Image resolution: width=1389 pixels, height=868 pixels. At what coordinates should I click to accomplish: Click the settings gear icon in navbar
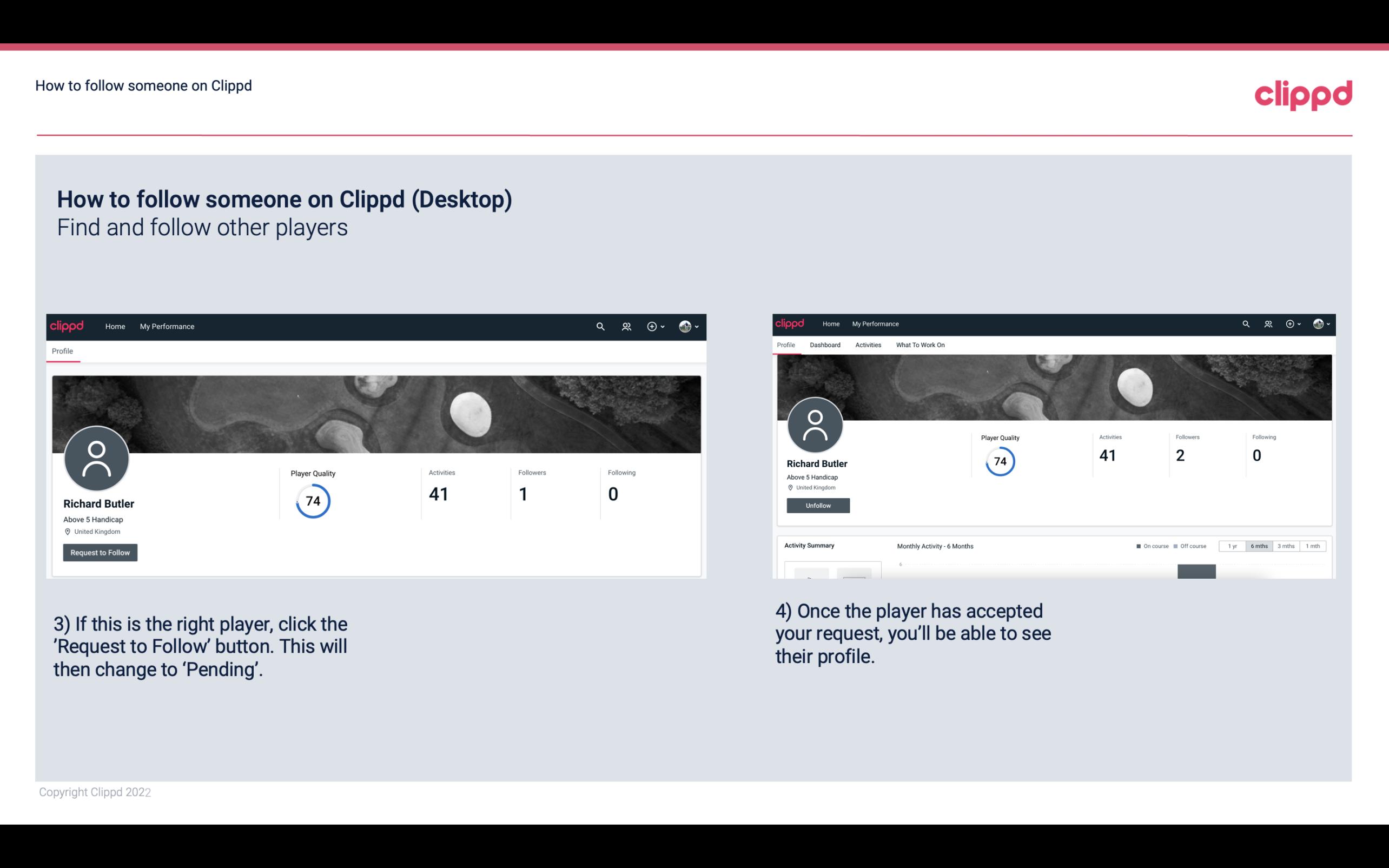click(x=652, y=326)
